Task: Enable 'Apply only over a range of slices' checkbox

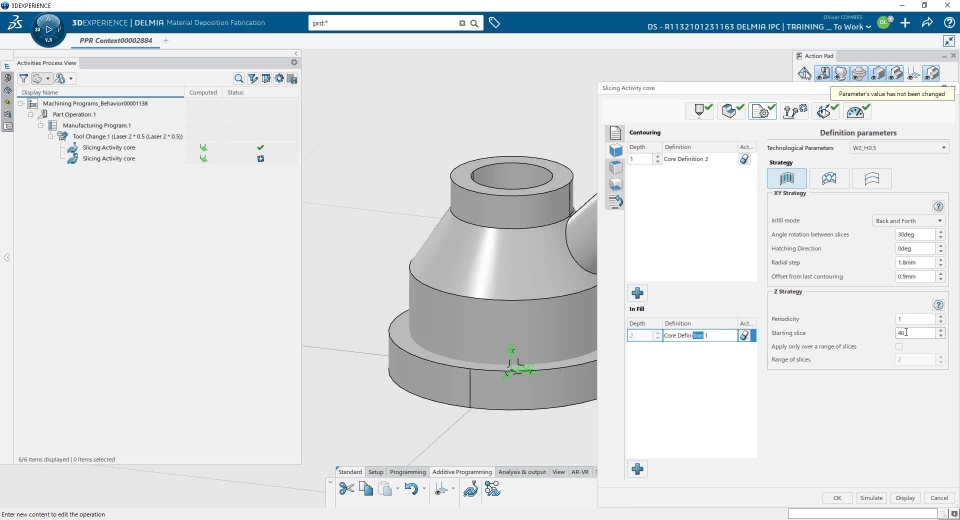Action: [899, 346]
